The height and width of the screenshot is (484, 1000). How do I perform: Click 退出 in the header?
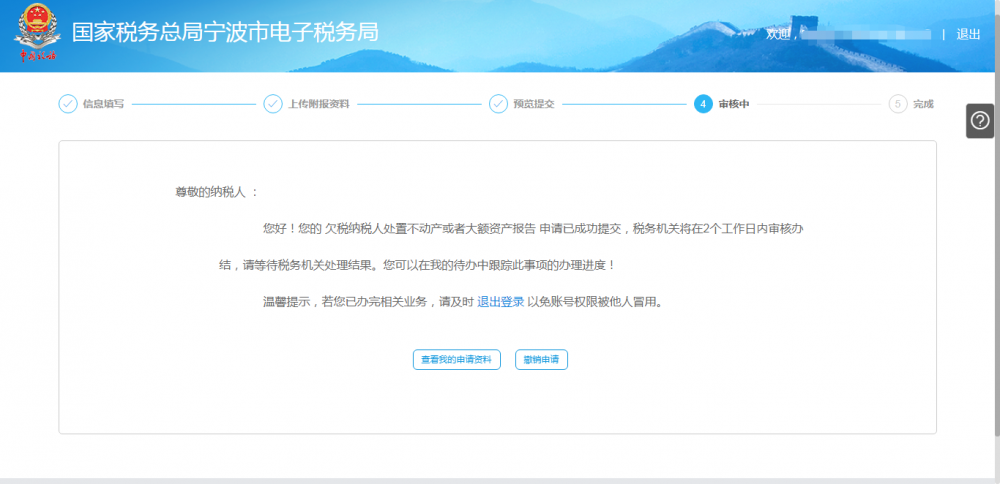(x=968, y=34)
